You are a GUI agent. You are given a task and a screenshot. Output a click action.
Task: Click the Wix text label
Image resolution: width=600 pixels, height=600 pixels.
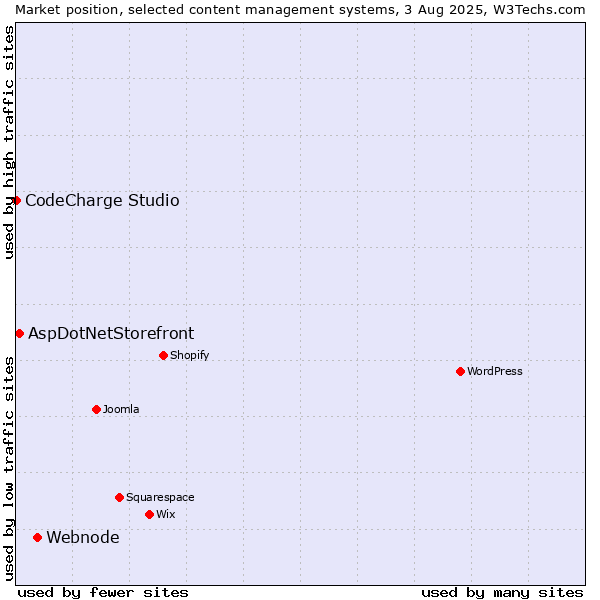coord(166,514)
